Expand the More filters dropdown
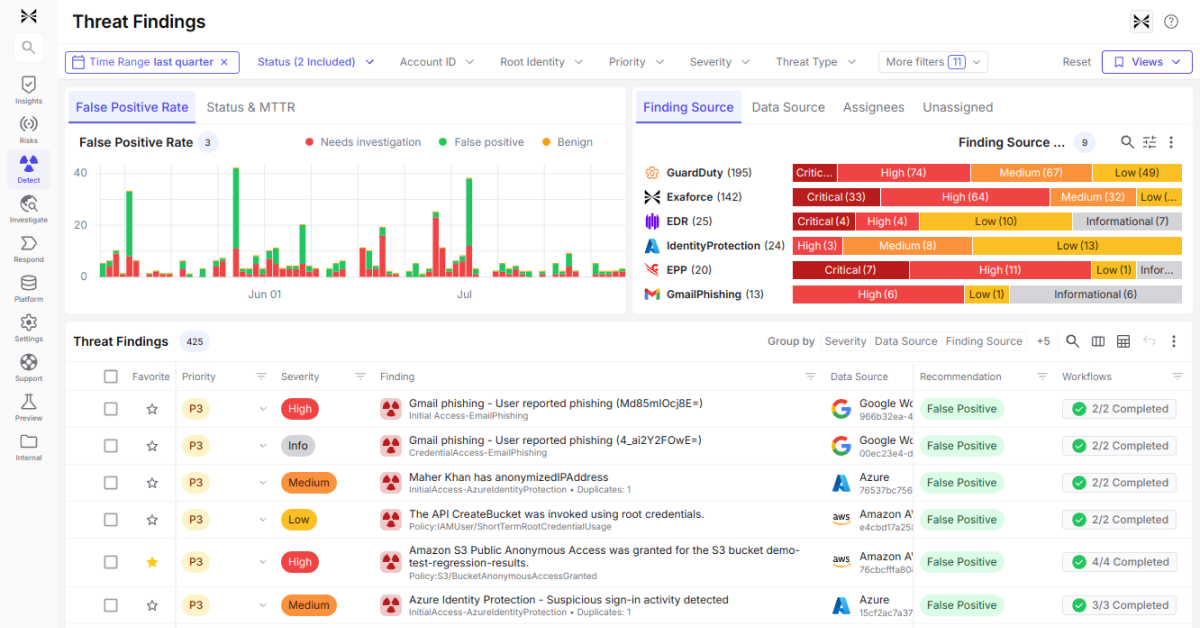 click(932, 62)
